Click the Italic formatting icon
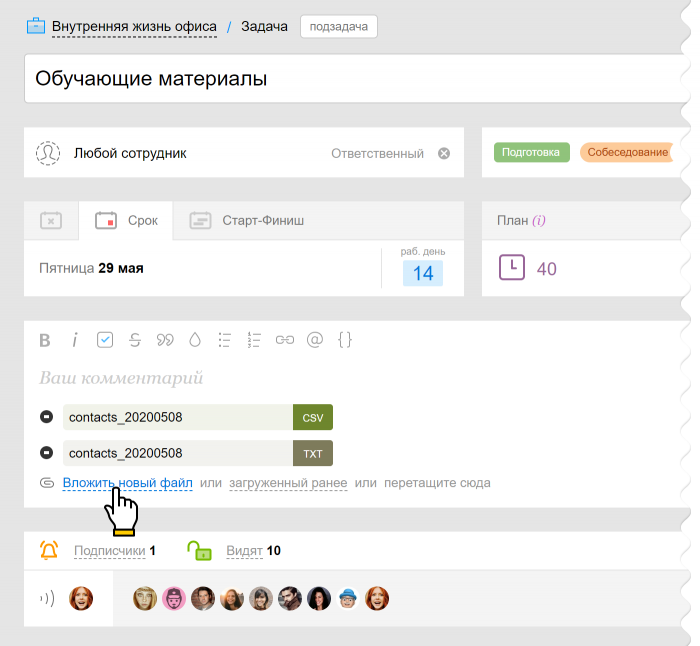 74,340
